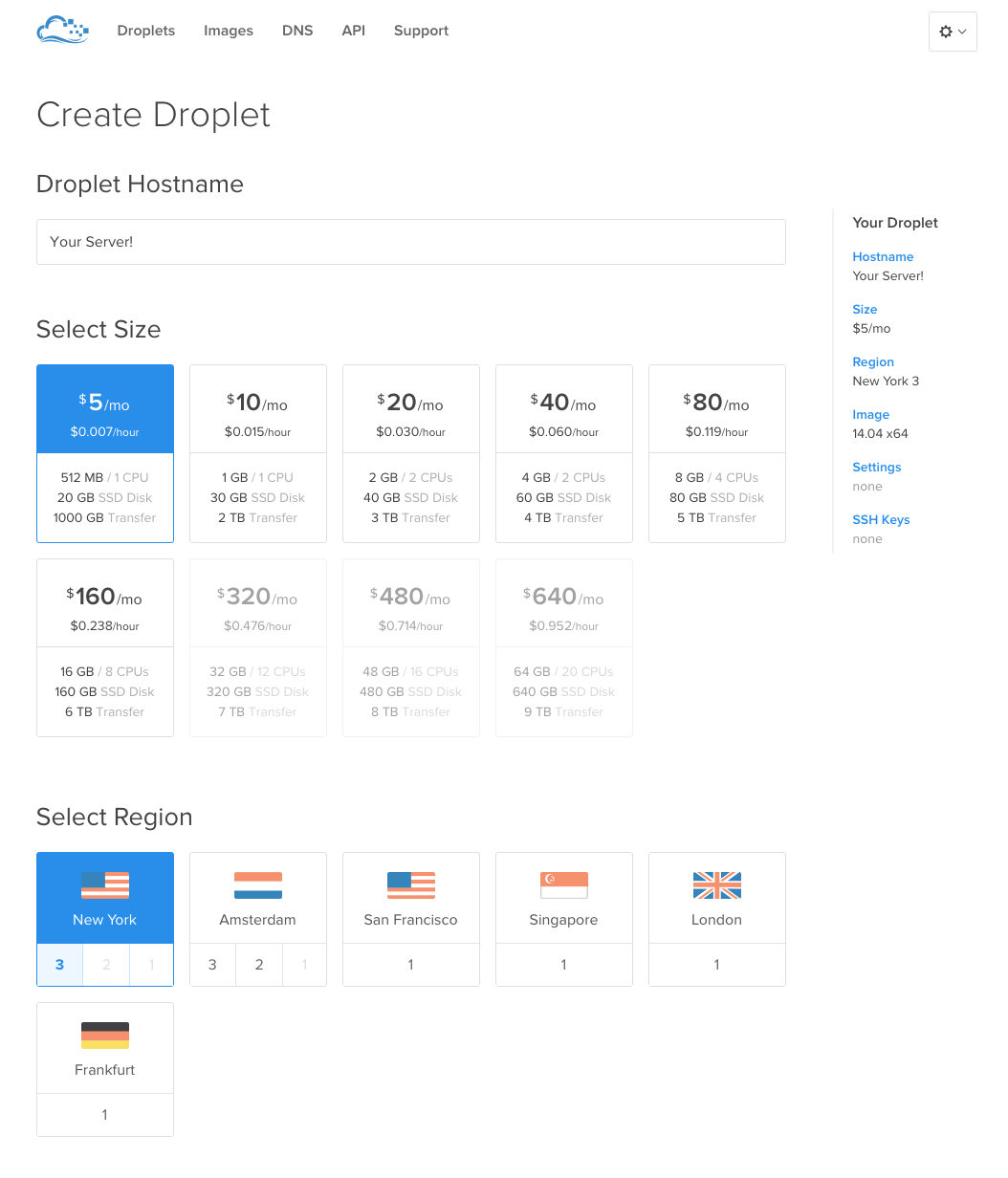Image resolution: width=1008 pixels, height=1178 pixels.
Task: Click the "Your Droplet" sidebar heading
Action: tap(895, 223)
